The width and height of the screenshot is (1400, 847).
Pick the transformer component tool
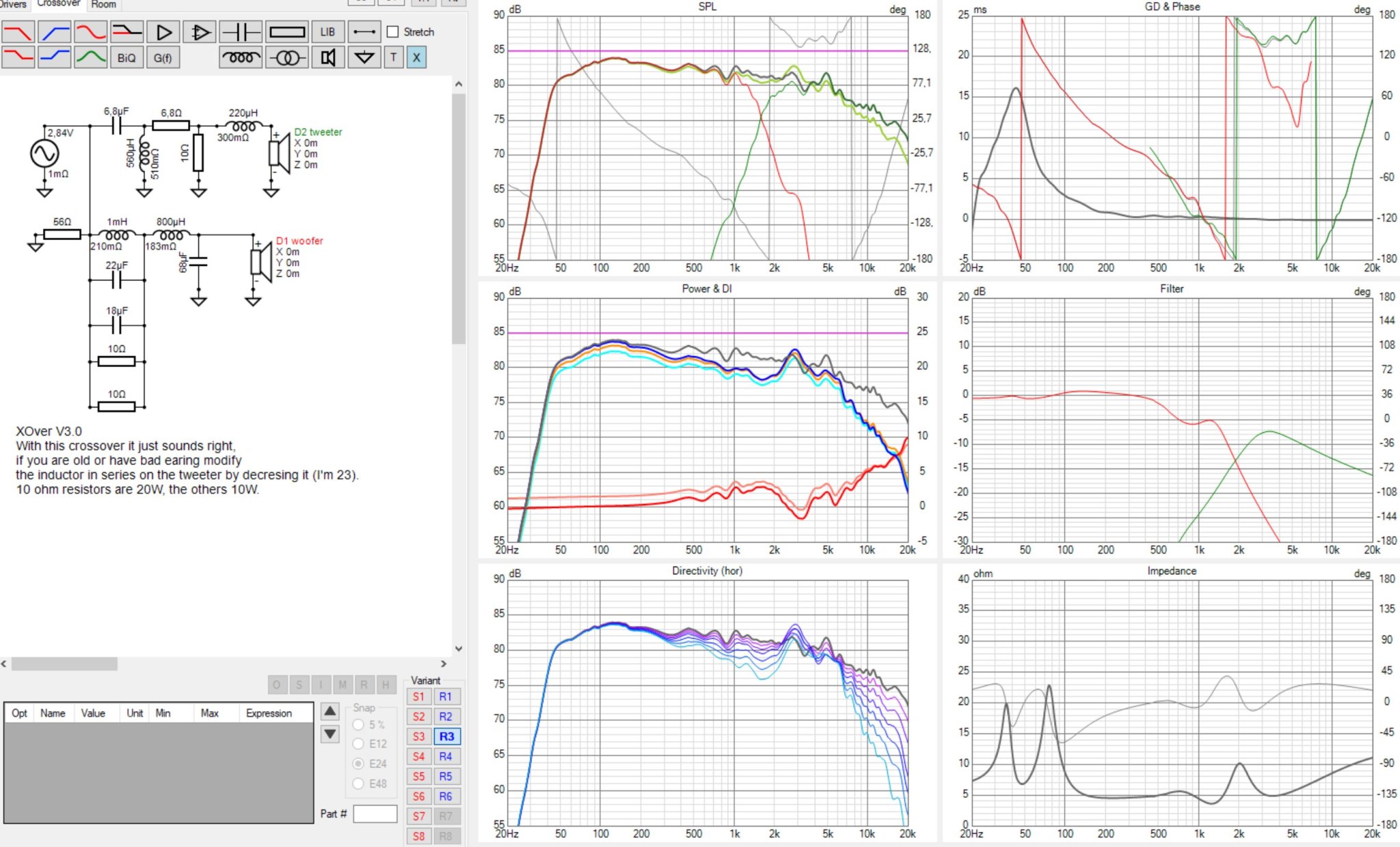point(287,57)
